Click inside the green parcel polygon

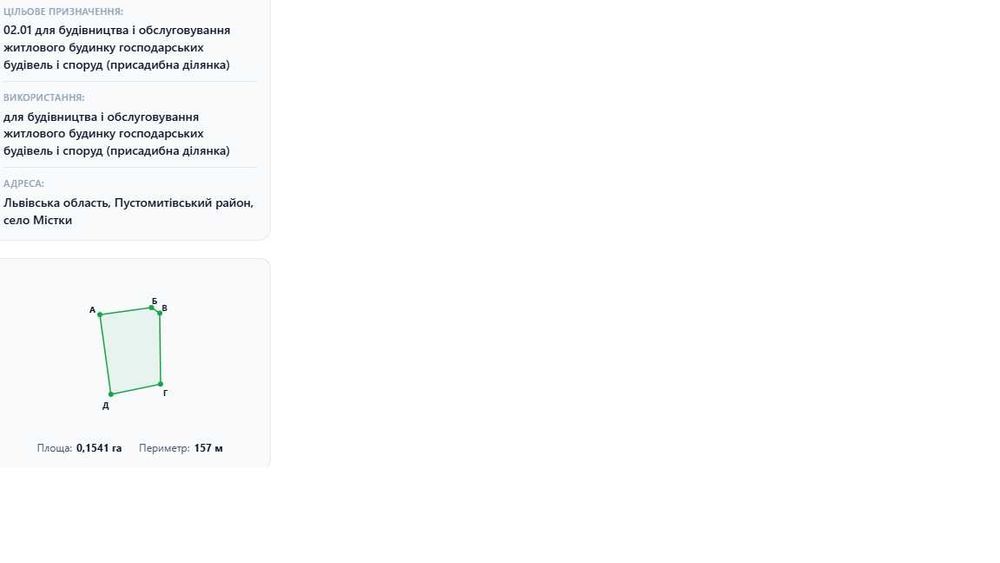[132, 351]
